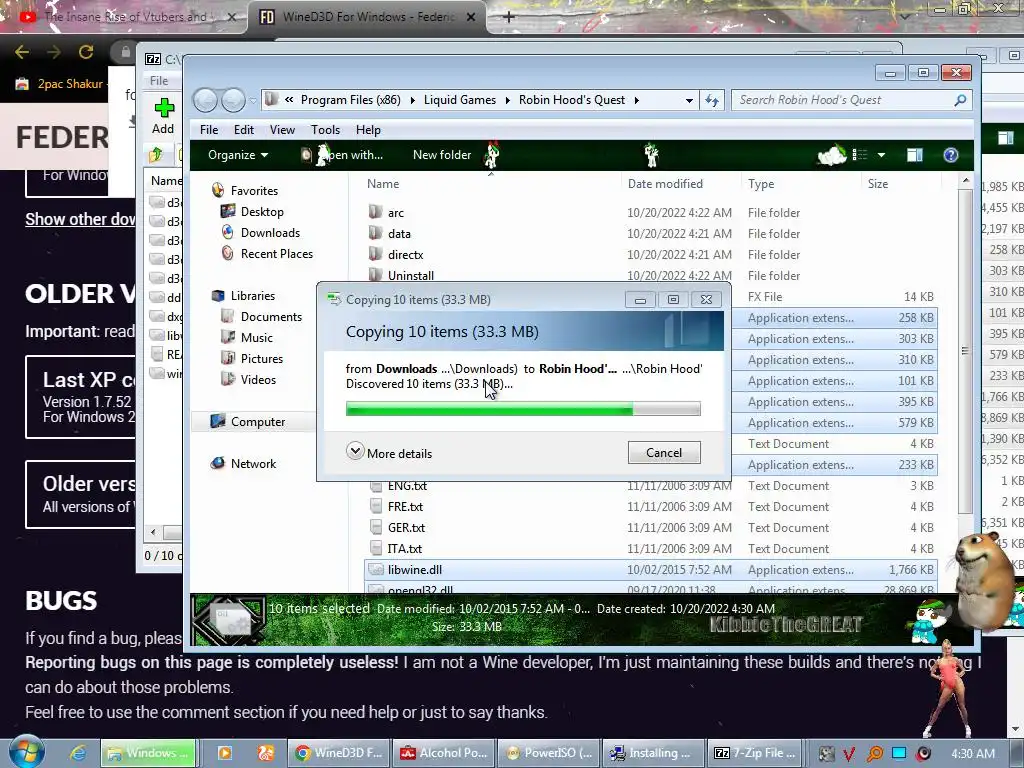The width and height of the screenshot is (1024, 768).
Task: Sort files by Date modified column
Action: [x=665, y=184]
